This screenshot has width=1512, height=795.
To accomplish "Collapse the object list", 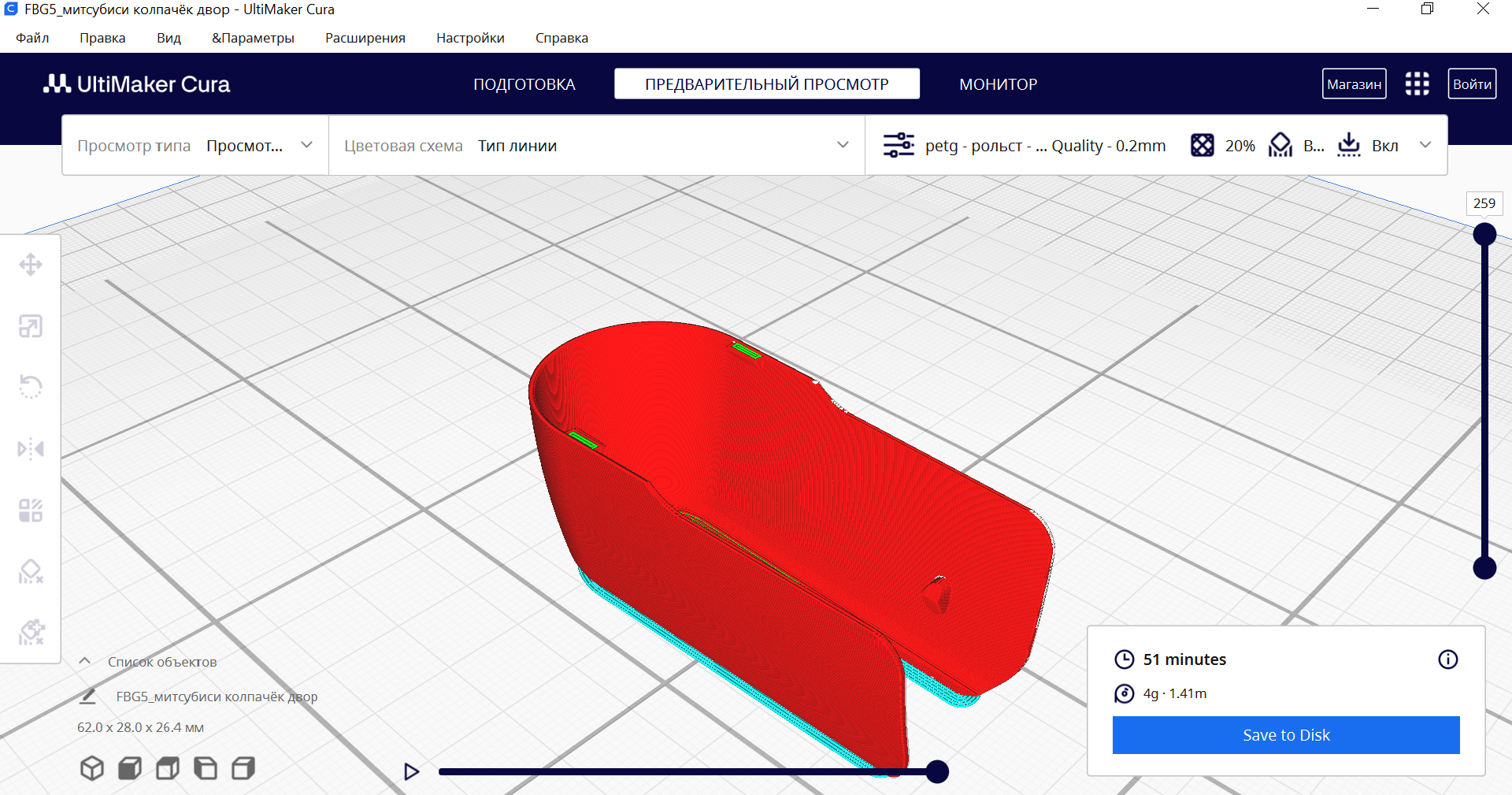I will [x=85, y=661].
